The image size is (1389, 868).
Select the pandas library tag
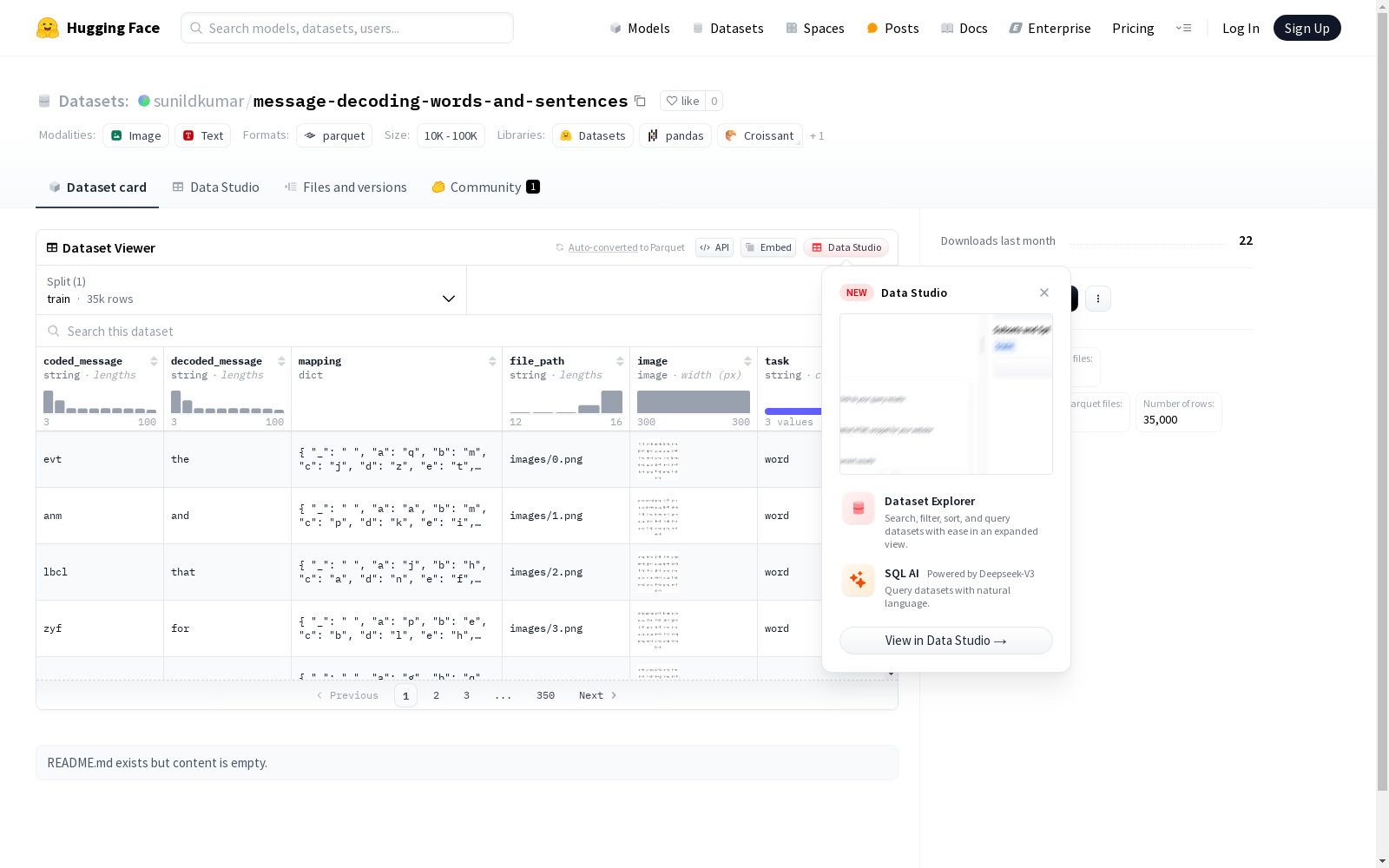pyautogui.click(x=675, y=135)
